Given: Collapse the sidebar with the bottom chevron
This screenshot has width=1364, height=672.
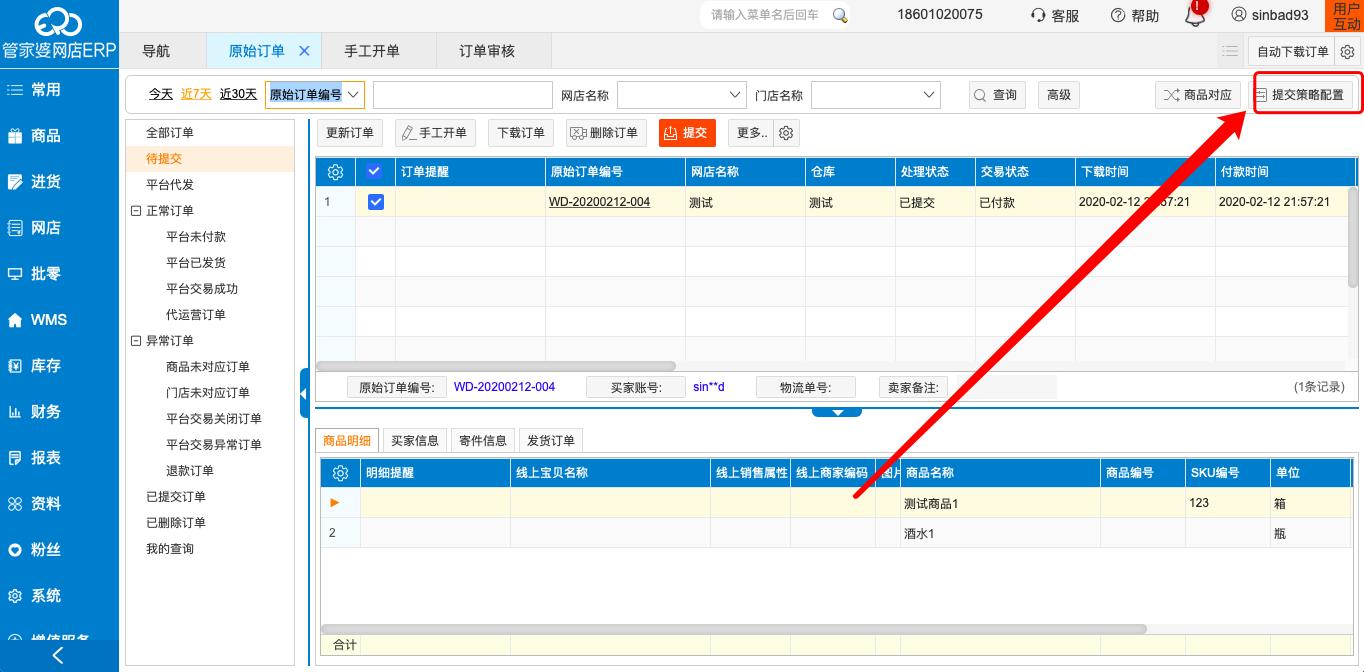Looking at the screenshot, I should coord(58,656).
